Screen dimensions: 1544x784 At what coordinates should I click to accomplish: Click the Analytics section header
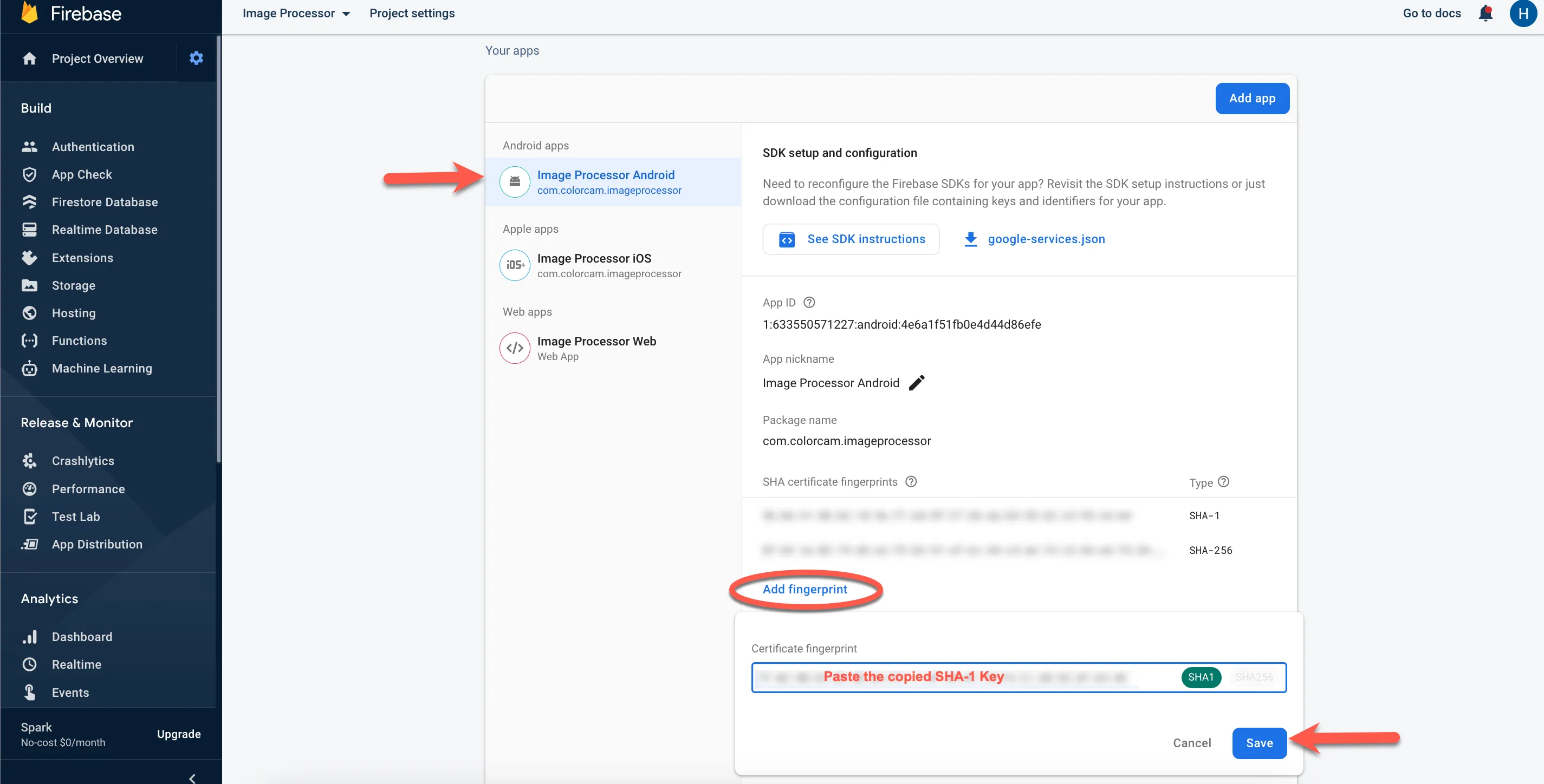pos(49,599)
